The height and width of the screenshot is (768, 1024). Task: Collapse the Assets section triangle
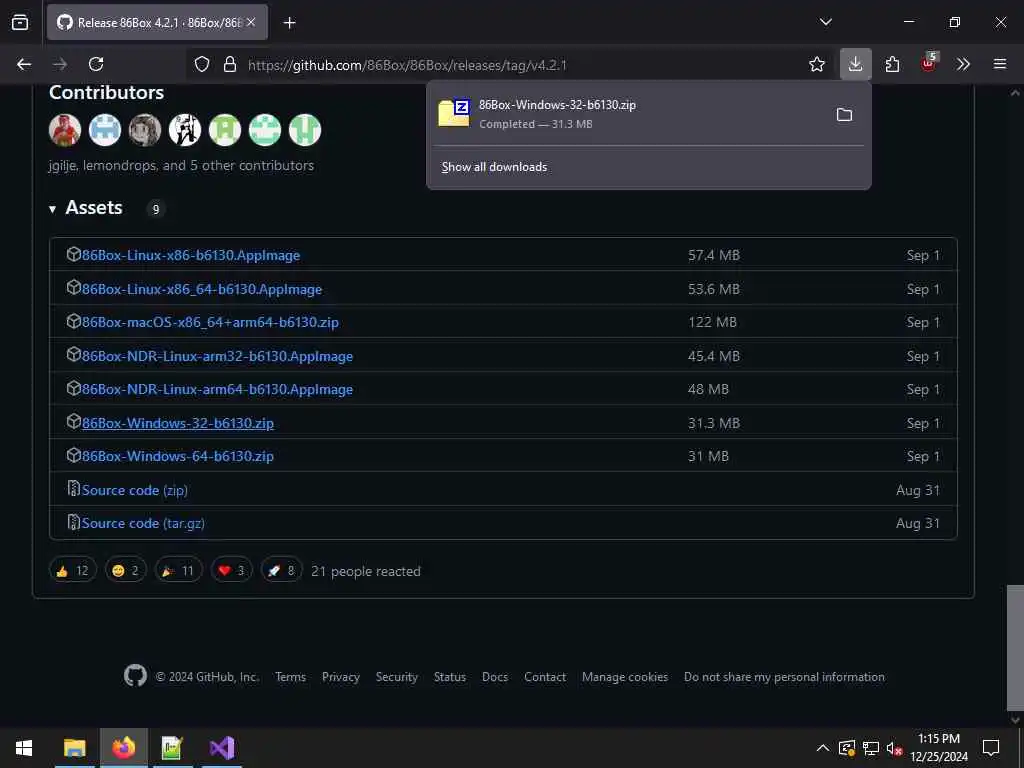pos(52,209)
